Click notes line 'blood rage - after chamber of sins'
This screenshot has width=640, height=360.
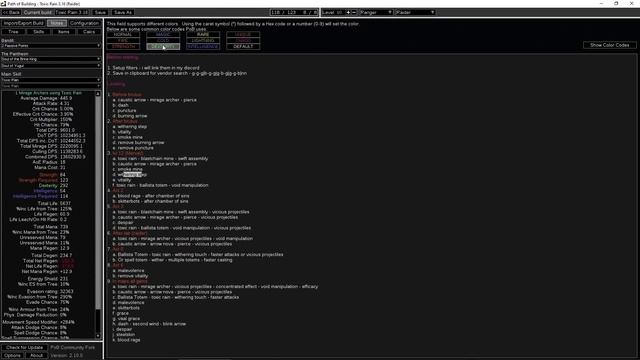151,196
